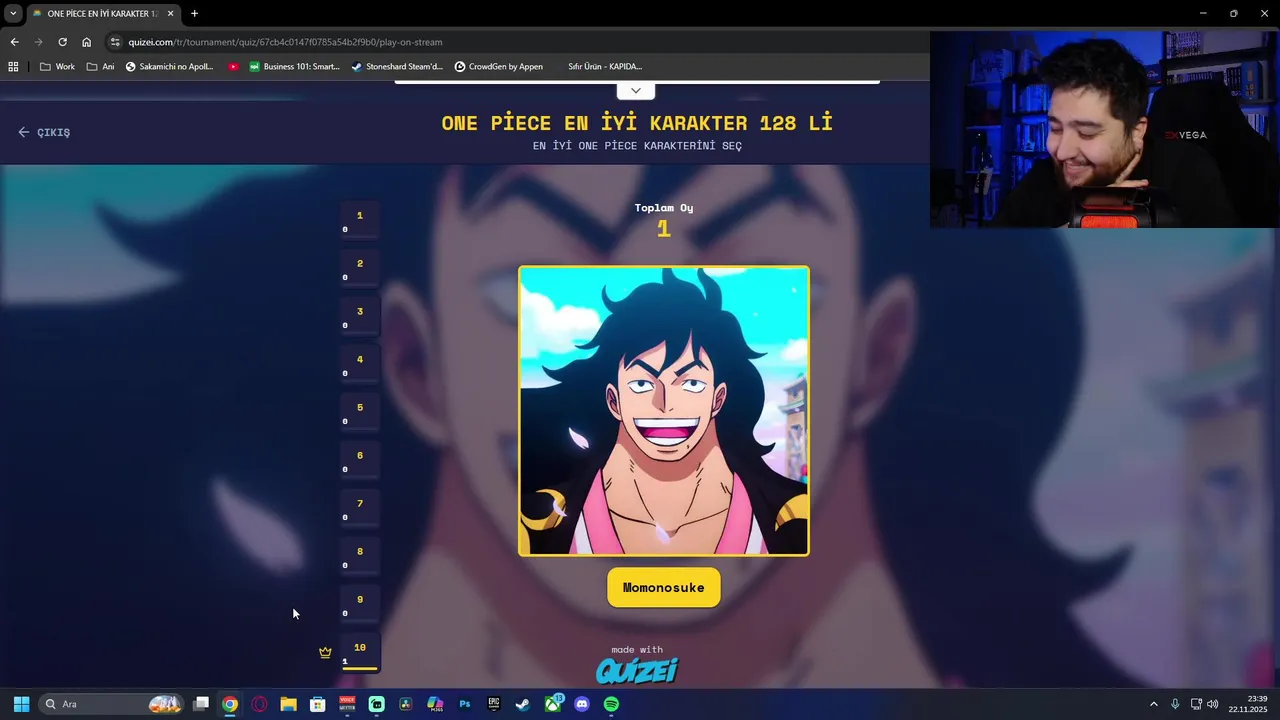Image resolution: width=1280 pixels, height=720 pixels.
Task: Select vote option 2 in ranking list
Action: coord(360,268)
